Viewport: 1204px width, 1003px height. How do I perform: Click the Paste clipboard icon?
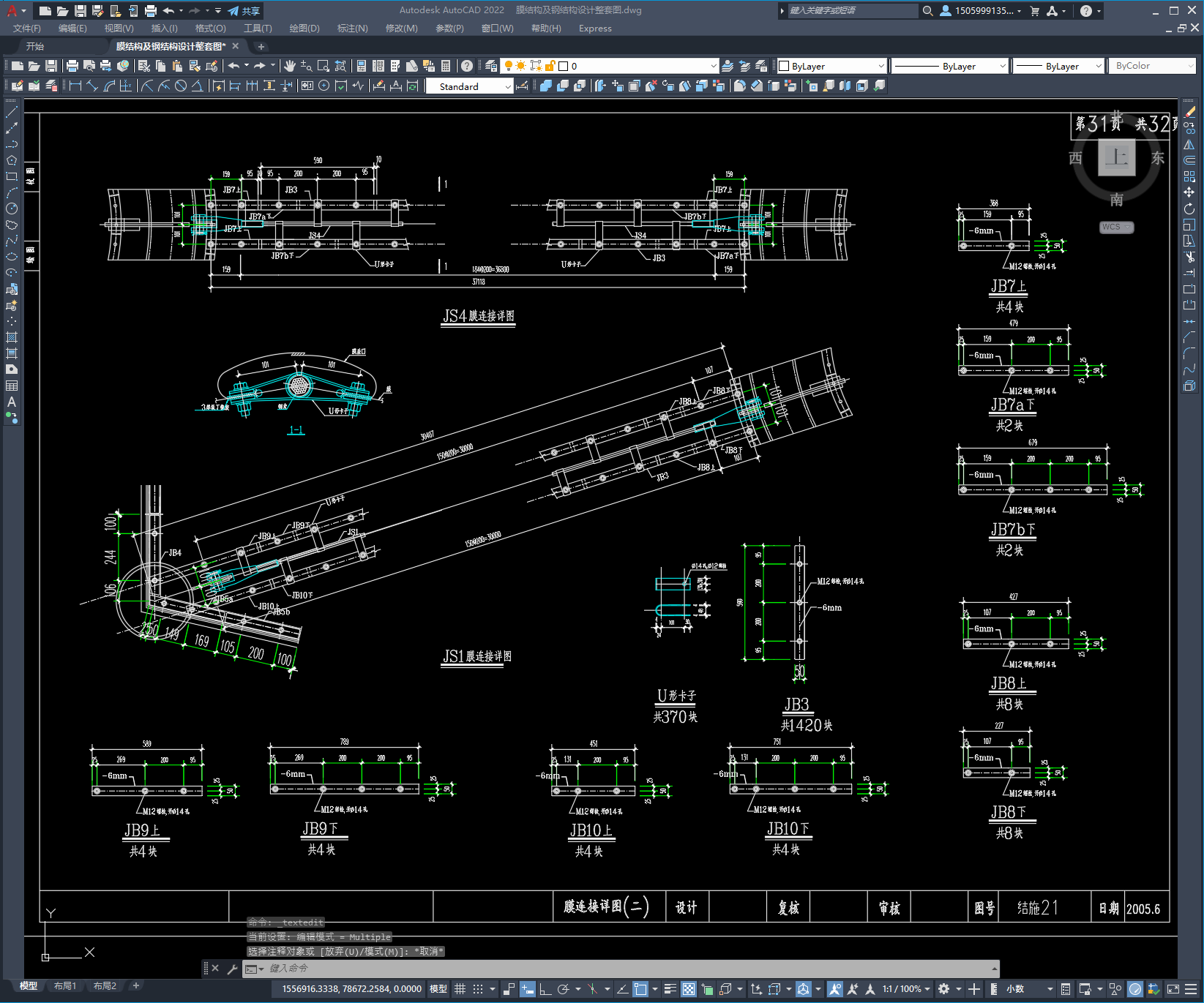[177, 66]
